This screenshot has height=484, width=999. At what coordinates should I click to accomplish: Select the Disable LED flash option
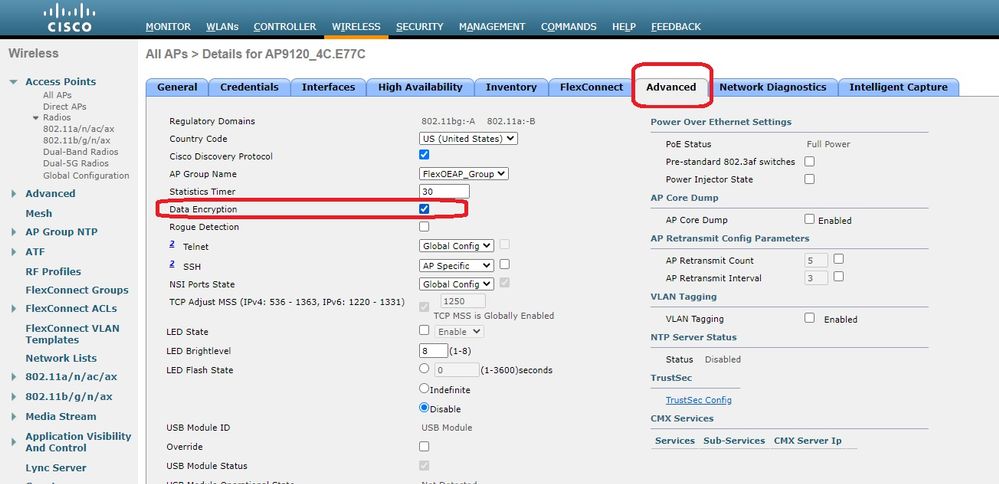(x=424, y=408)
